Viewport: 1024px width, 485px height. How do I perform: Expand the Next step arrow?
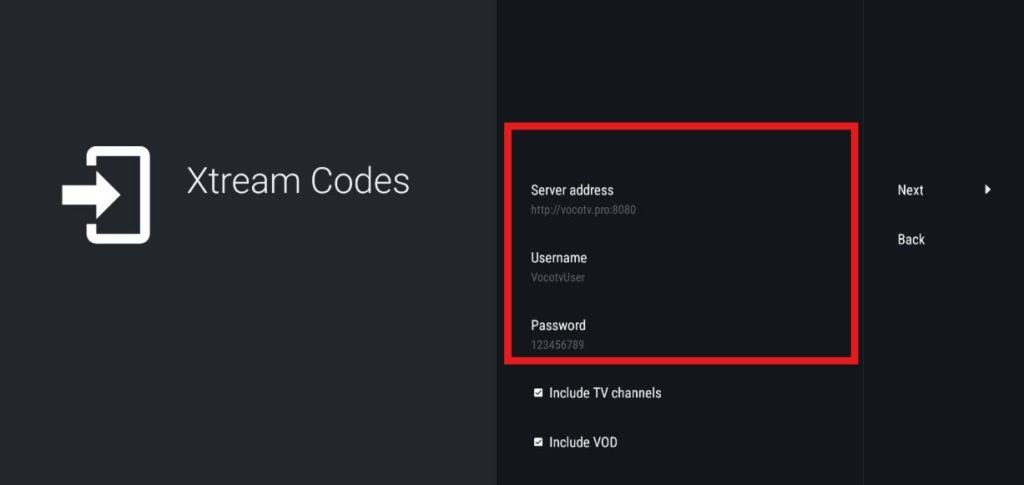click(988, 189)
